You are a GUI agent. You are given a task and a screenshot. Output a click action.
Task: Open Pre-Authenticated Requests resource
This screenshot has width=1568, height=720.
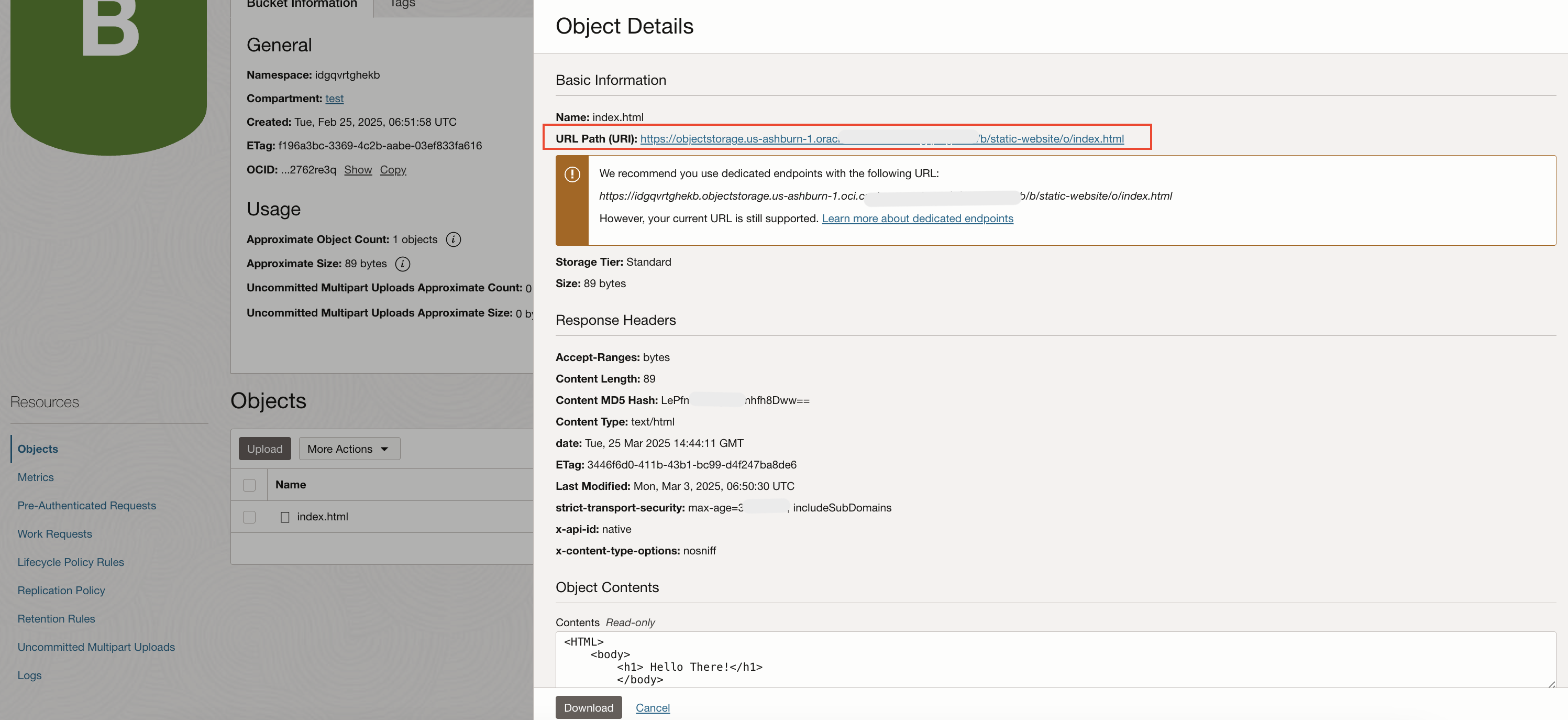point(86,506)
